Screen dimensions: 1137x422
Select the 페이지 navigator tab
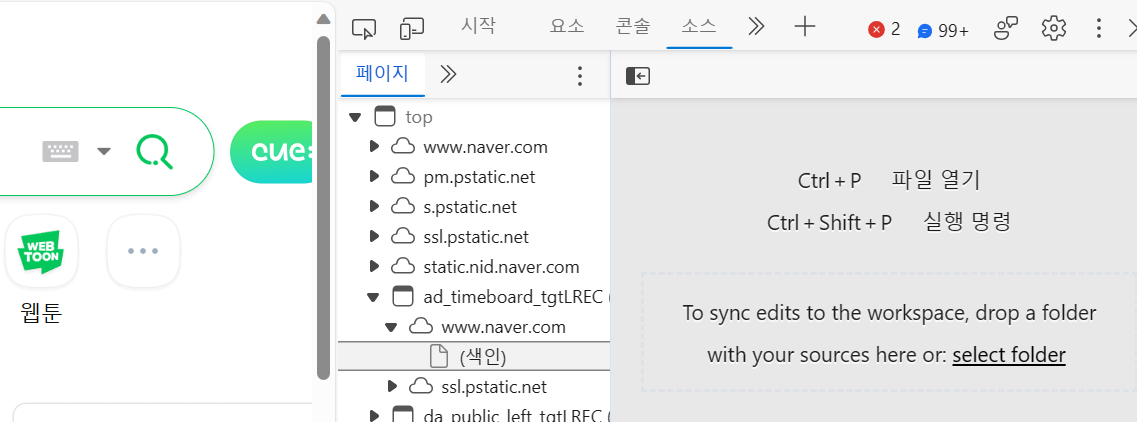coord(382,74)
